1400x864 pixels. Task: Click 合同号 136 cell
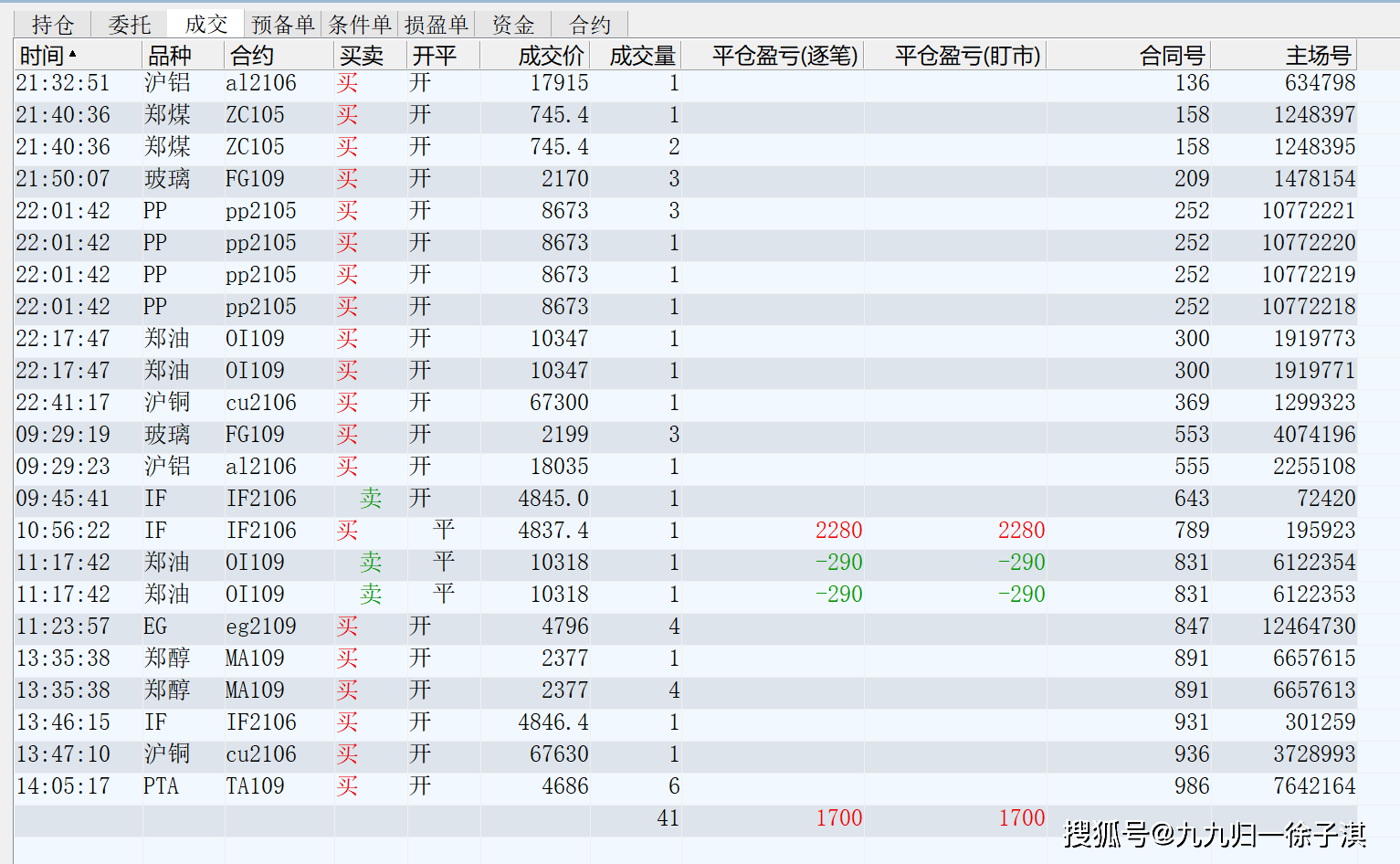(x=1192, y=83)
